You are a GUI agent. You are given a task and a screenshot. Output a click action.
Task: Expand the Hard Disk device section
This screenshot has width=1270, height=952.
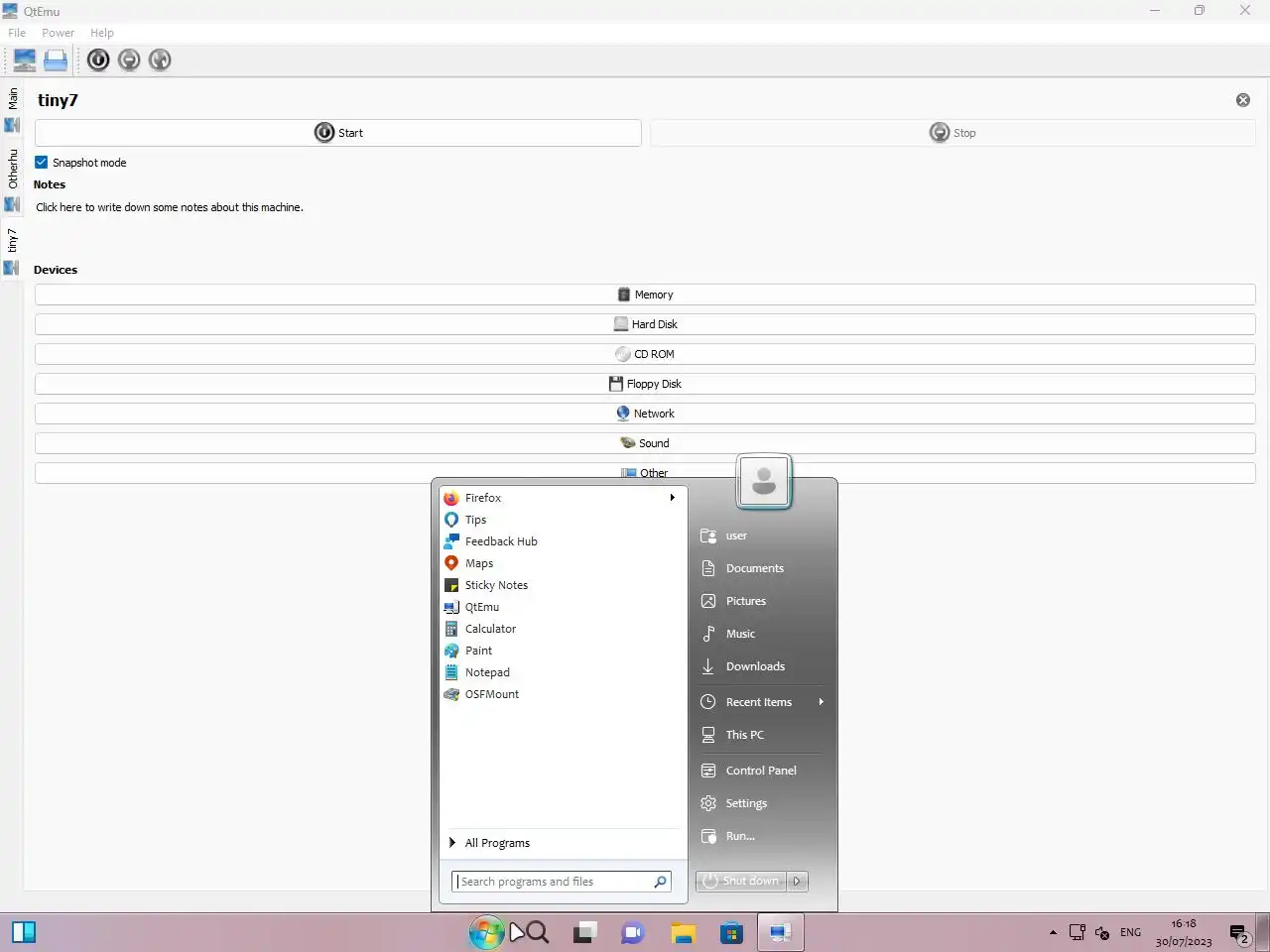click(645, 324)
